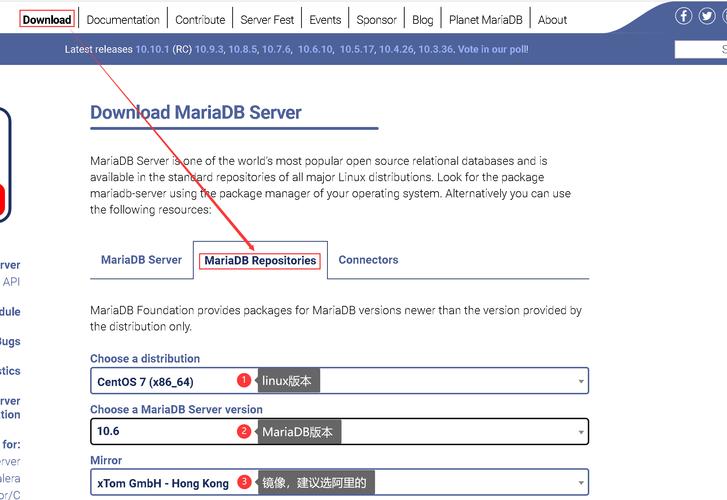Open the Events navigation item
This screenshot has width=727, height=500.
coord(325,20)
